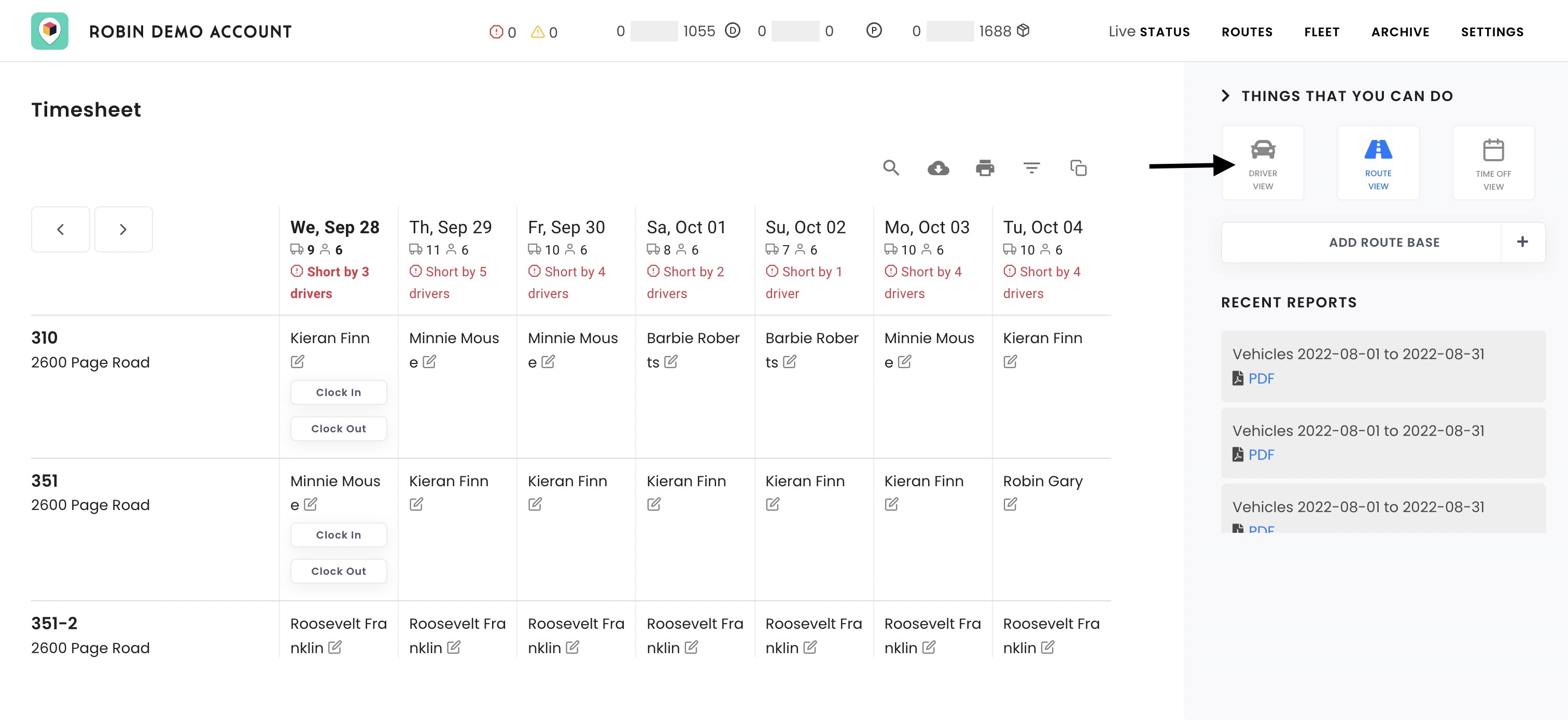
Task: Click the search magnifier icon
Action: (890, 167)
